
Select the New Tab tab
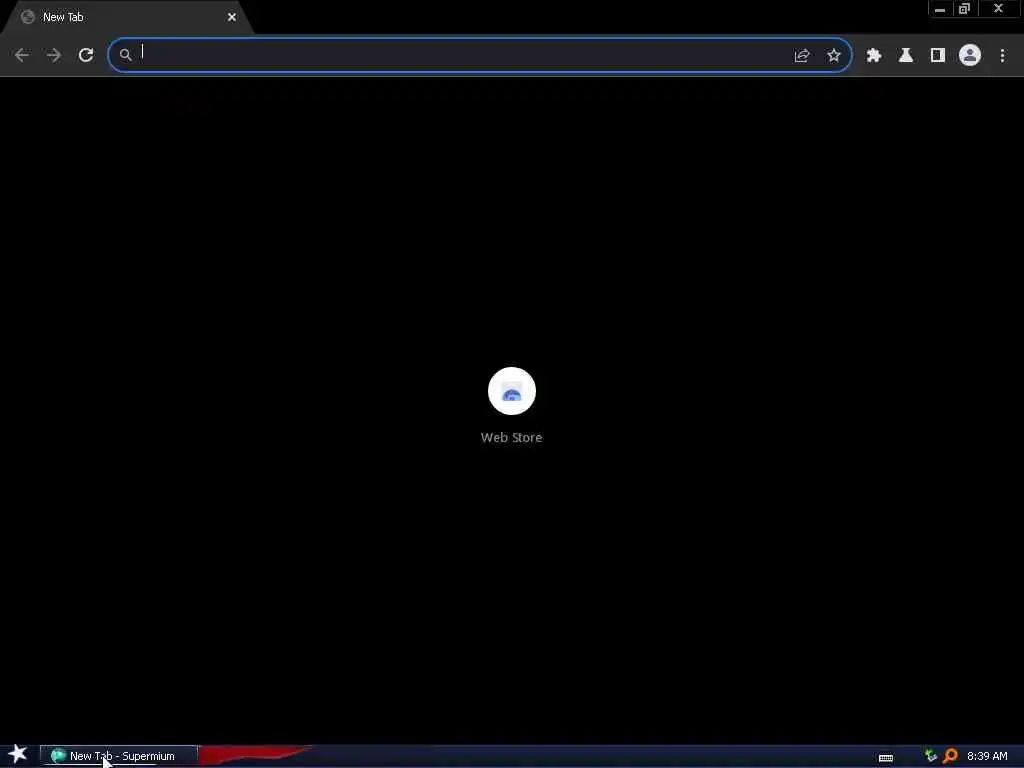tap(127, 18)
